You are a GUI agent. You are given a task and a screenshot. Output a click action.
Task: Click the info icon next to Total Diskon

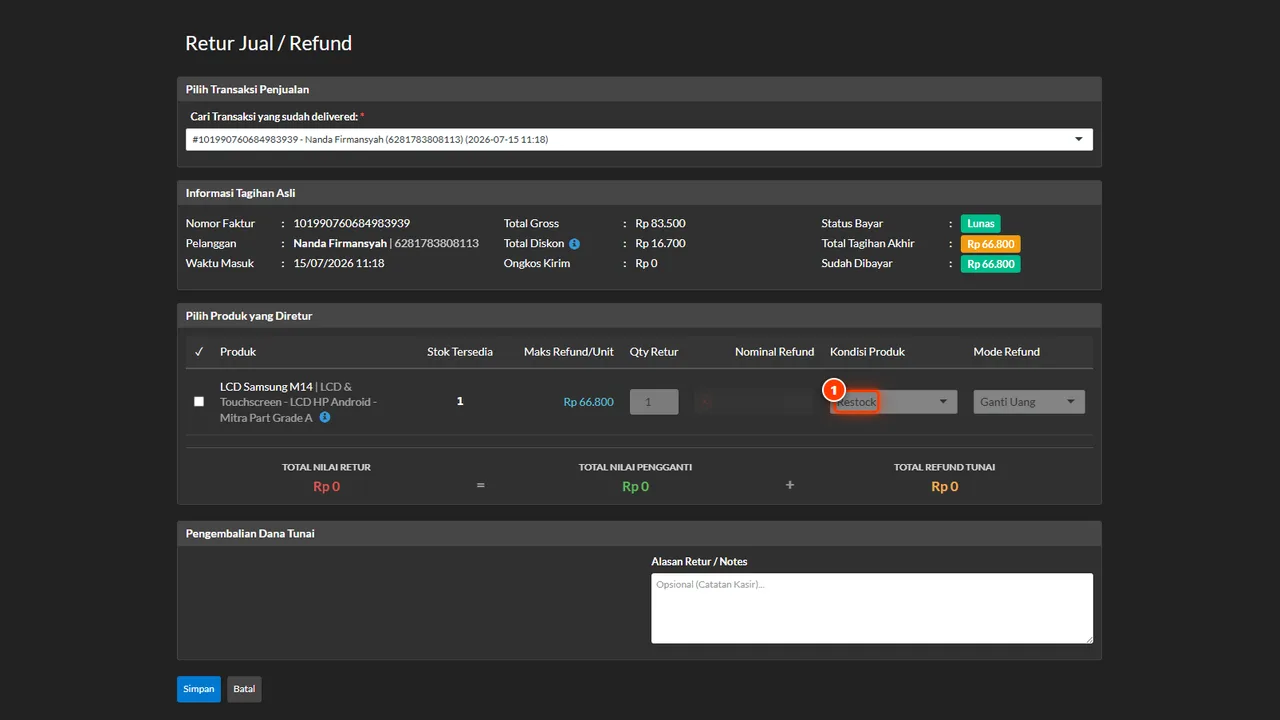click(575, 243)
